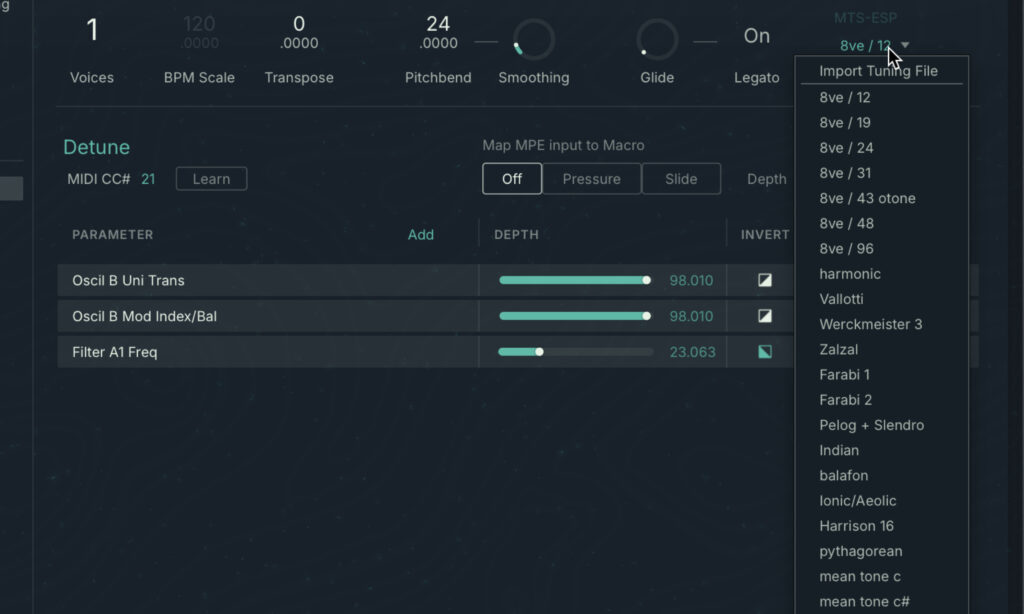Image resolution: width=1024 pixels, height=614 pixels.
Task: Toggle Legato On setting
Action: (x=757, y=36)
